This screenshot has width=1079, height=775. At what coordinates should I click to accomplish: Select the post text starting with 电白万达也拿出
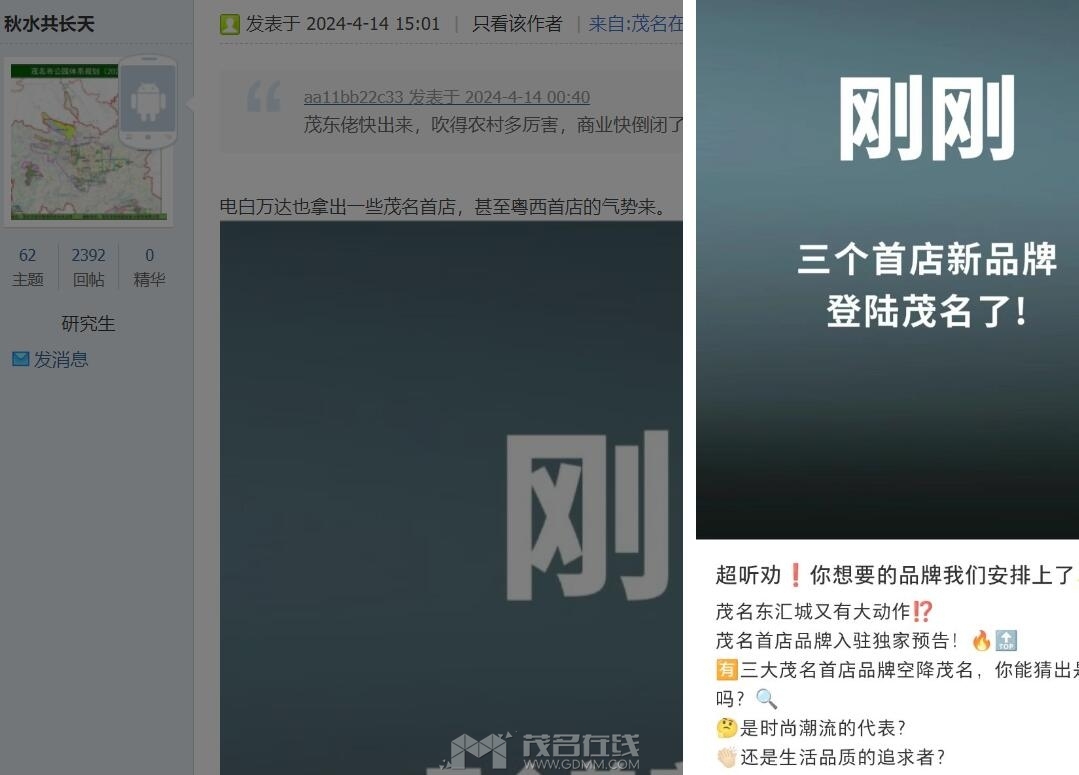[x=442, y=206]
